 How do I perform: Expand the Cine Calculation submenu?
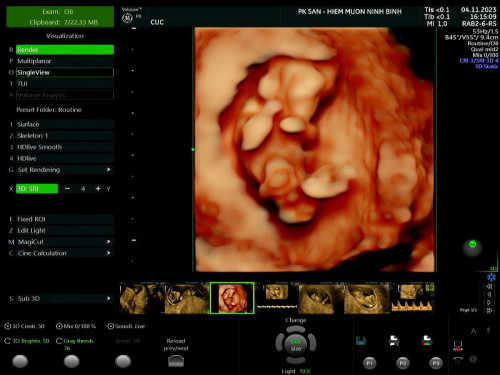tap(65, 253)
